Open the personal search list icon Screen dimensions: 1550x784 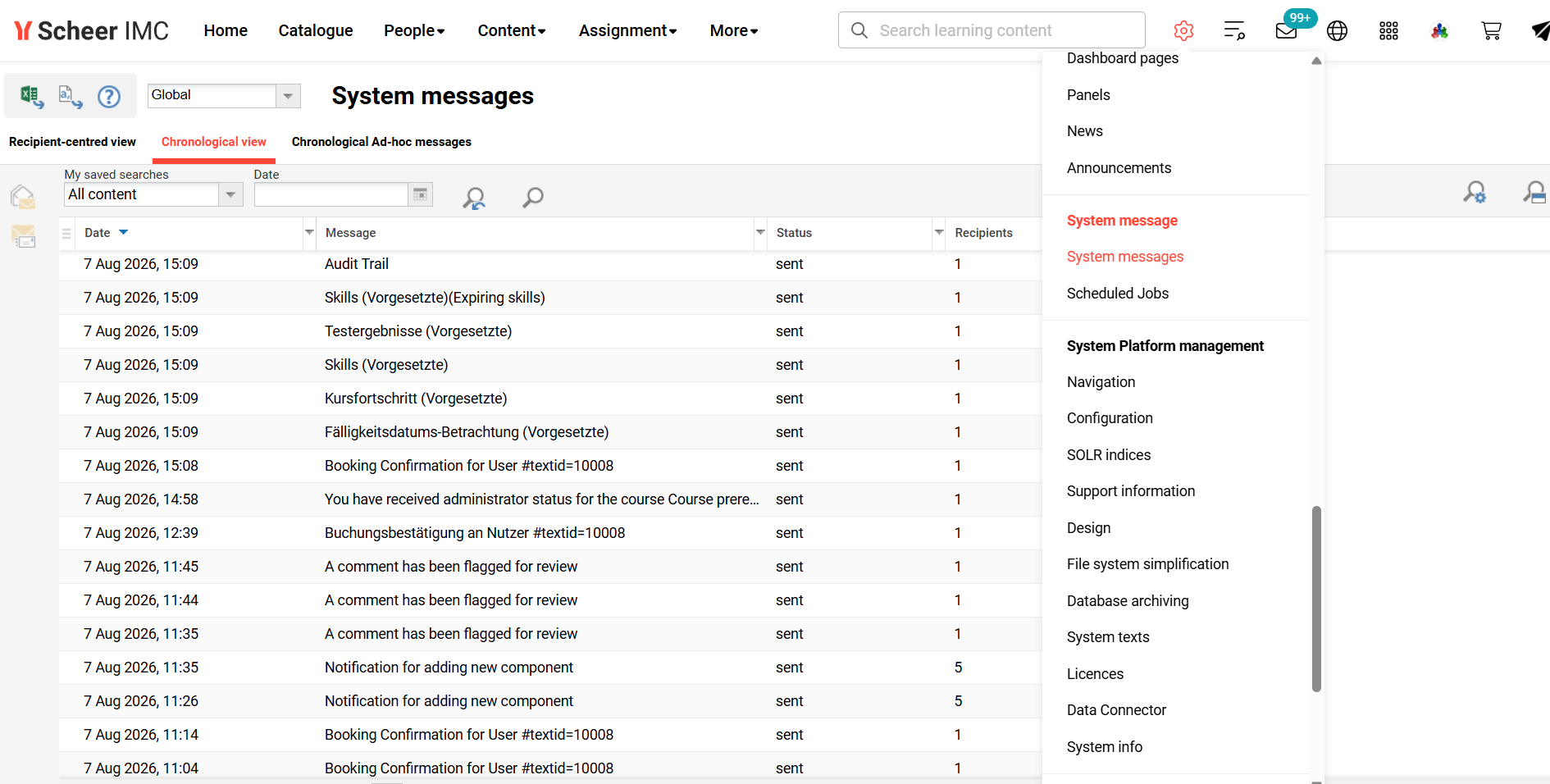1234,30
